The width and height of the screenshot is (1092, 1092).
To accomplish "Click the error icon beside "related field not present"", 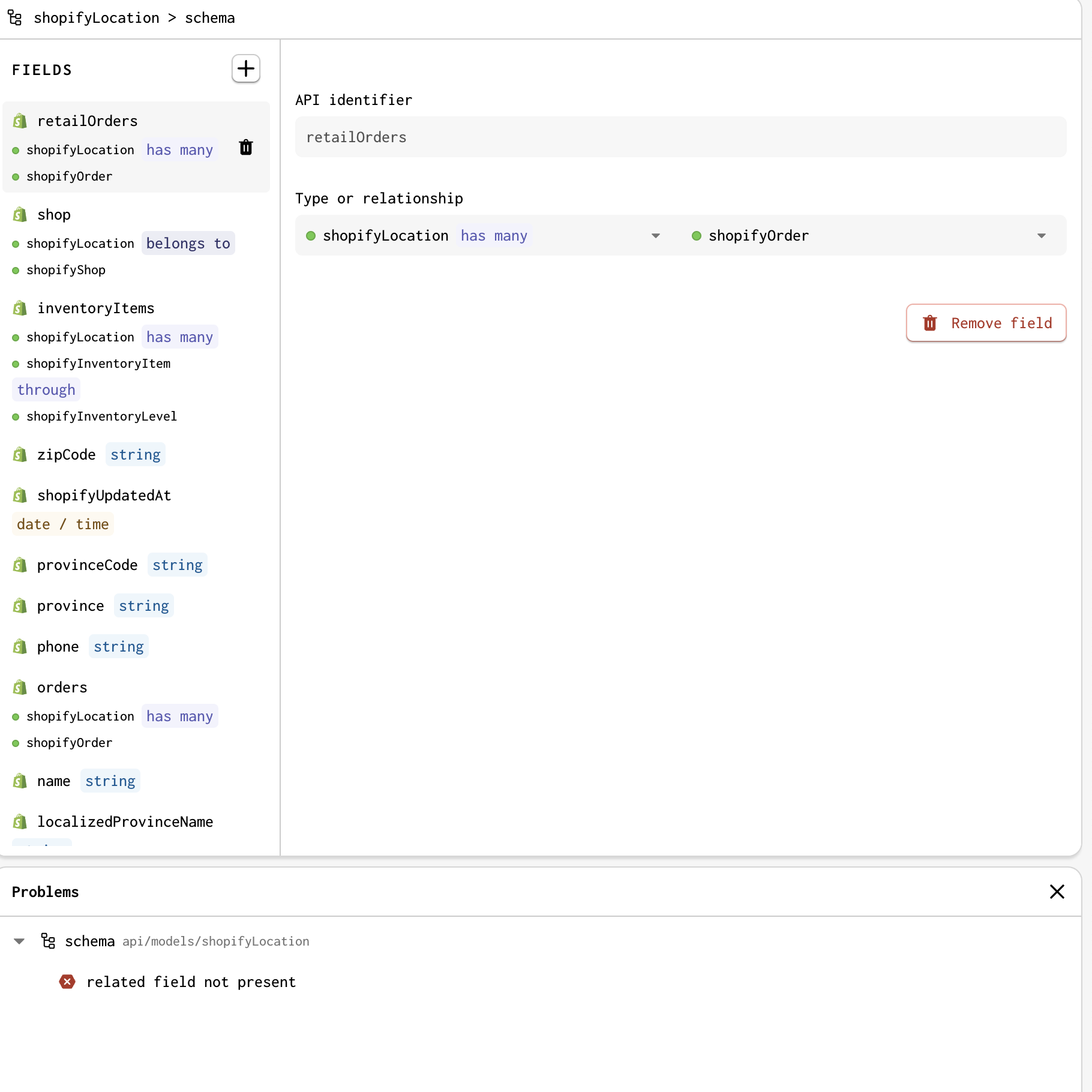I will (67, 982).
